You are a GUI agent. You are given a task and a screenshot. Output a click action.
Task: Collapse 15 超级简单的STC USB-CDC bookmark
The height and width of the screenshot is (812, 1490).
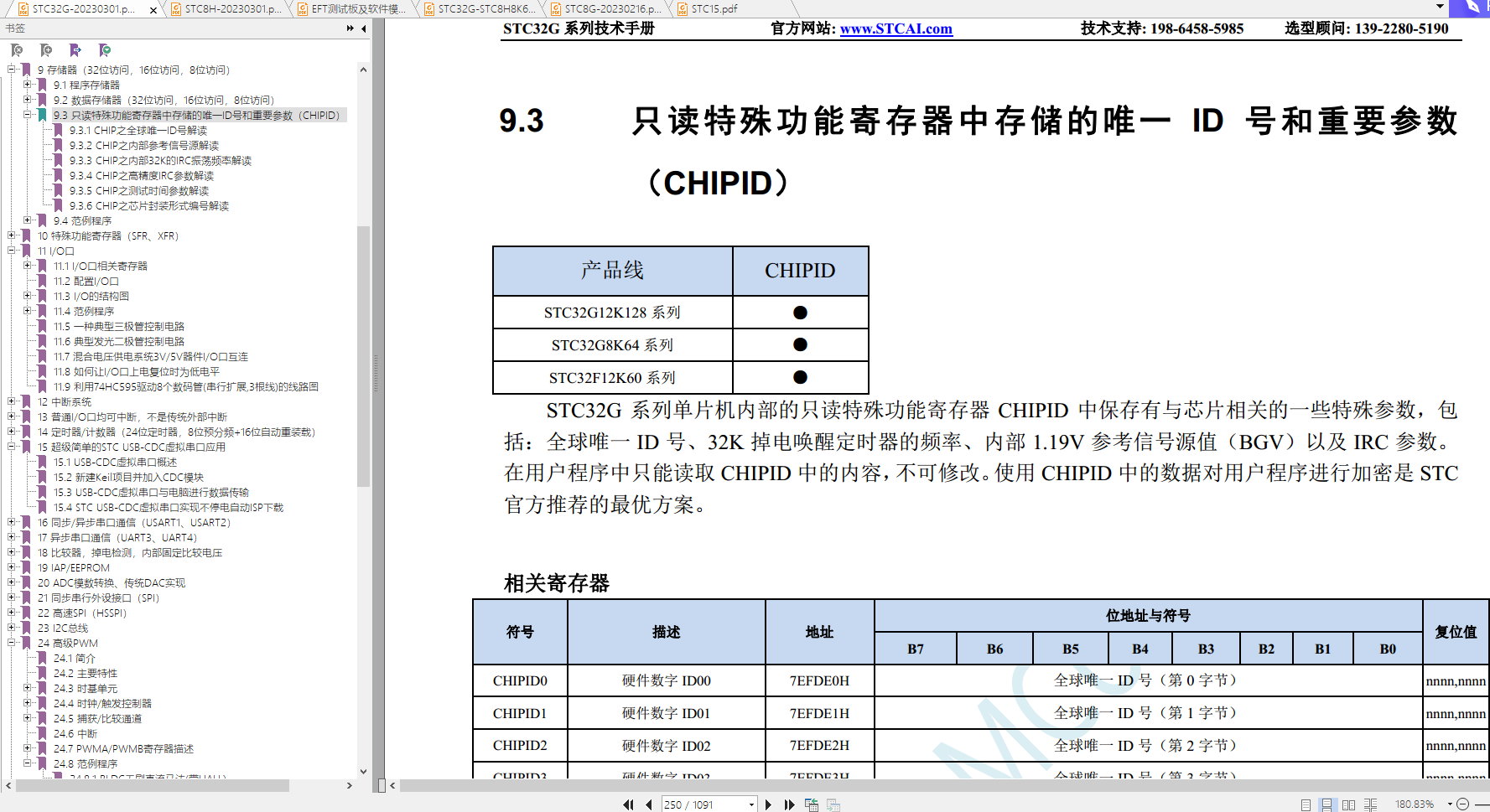11,447
